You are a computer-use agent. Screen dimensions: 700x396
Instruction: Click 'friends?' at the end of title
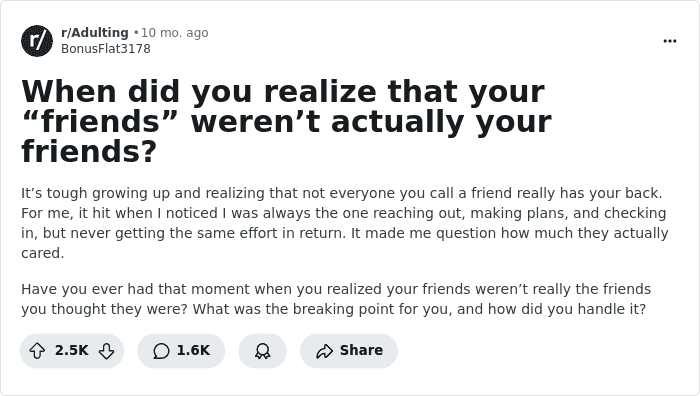pyautogui.click(x=89, y=152)
